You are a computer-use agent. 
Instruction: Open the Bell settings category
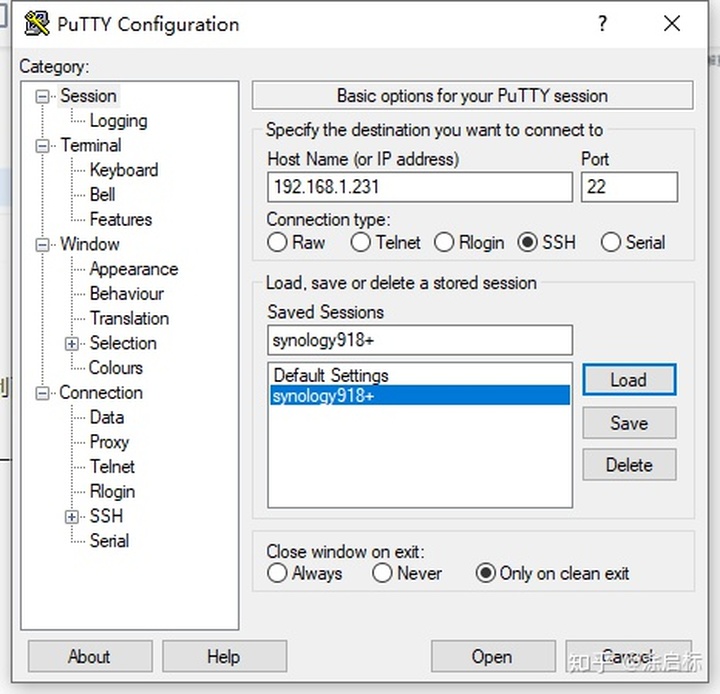point(102,195)
